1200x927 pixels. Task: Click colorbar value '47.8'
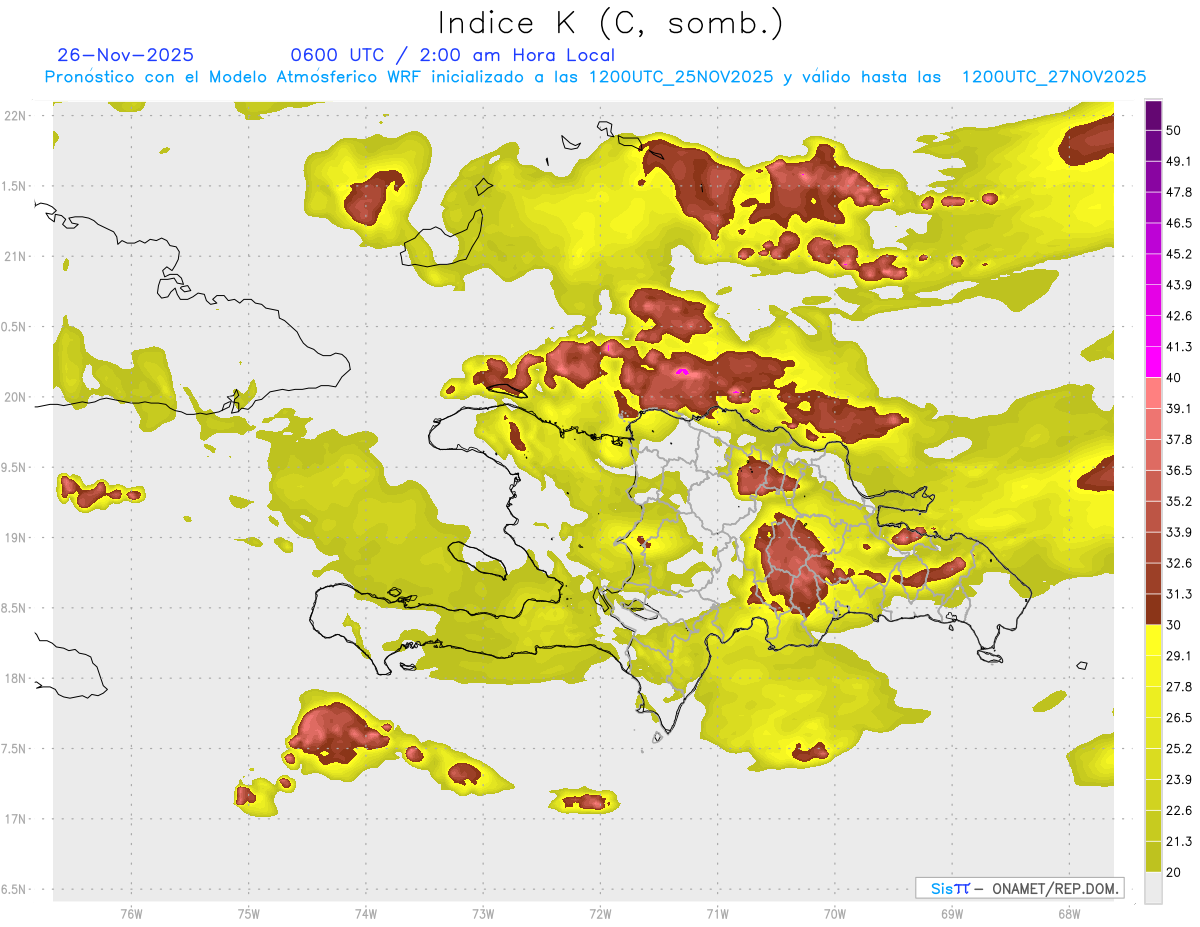1178,192
